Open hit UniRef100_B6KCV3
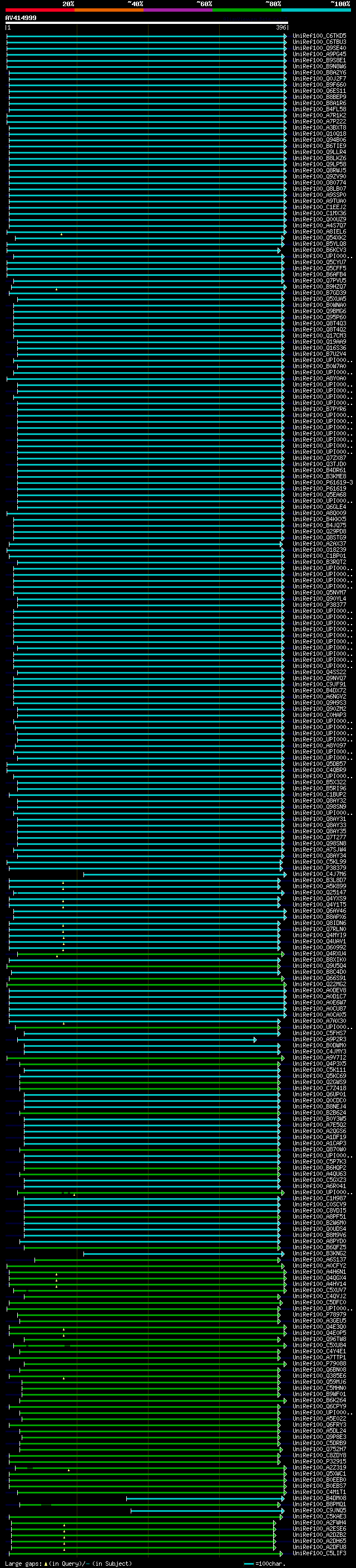The width and height of the screenshot is (356, 1568). point(319,250)
